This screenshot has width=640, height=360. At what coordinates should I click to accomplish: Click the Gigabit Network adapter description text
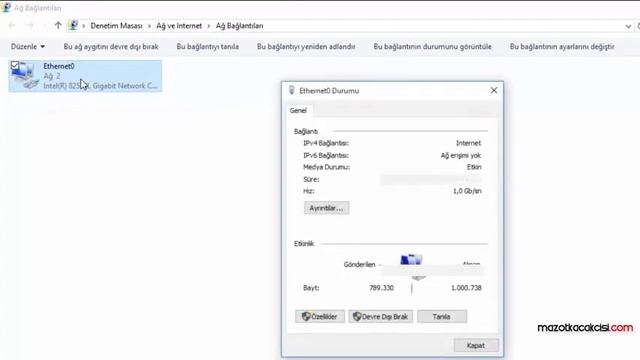coord(100,86)
